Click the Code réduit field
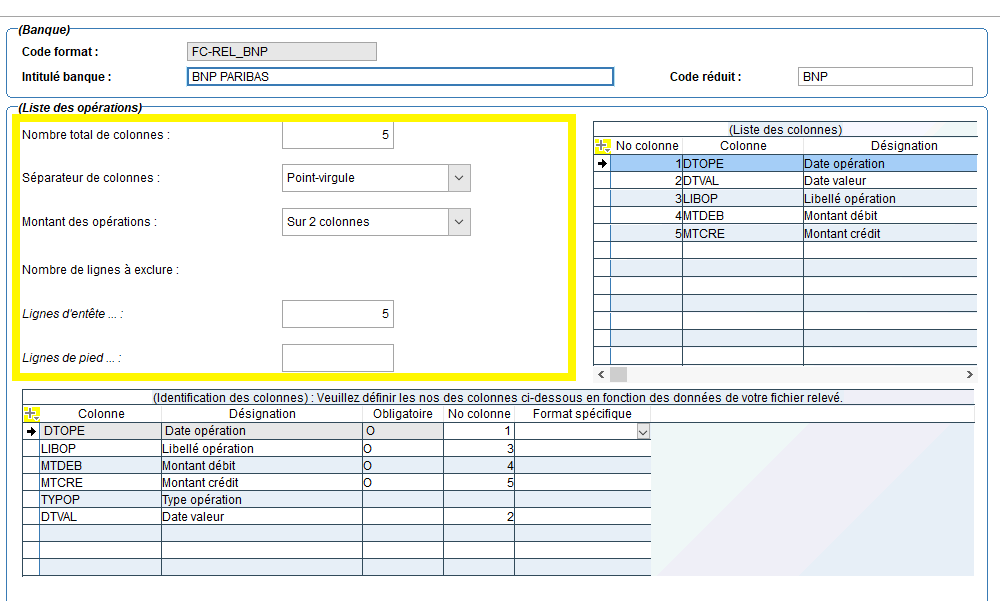 coord(885,77)
